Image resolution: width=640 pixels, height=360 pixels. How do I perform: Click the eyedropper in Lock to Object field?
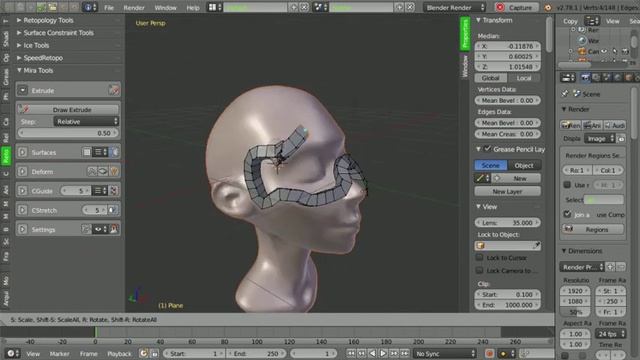pyautogui.click(x=536, y=245)
